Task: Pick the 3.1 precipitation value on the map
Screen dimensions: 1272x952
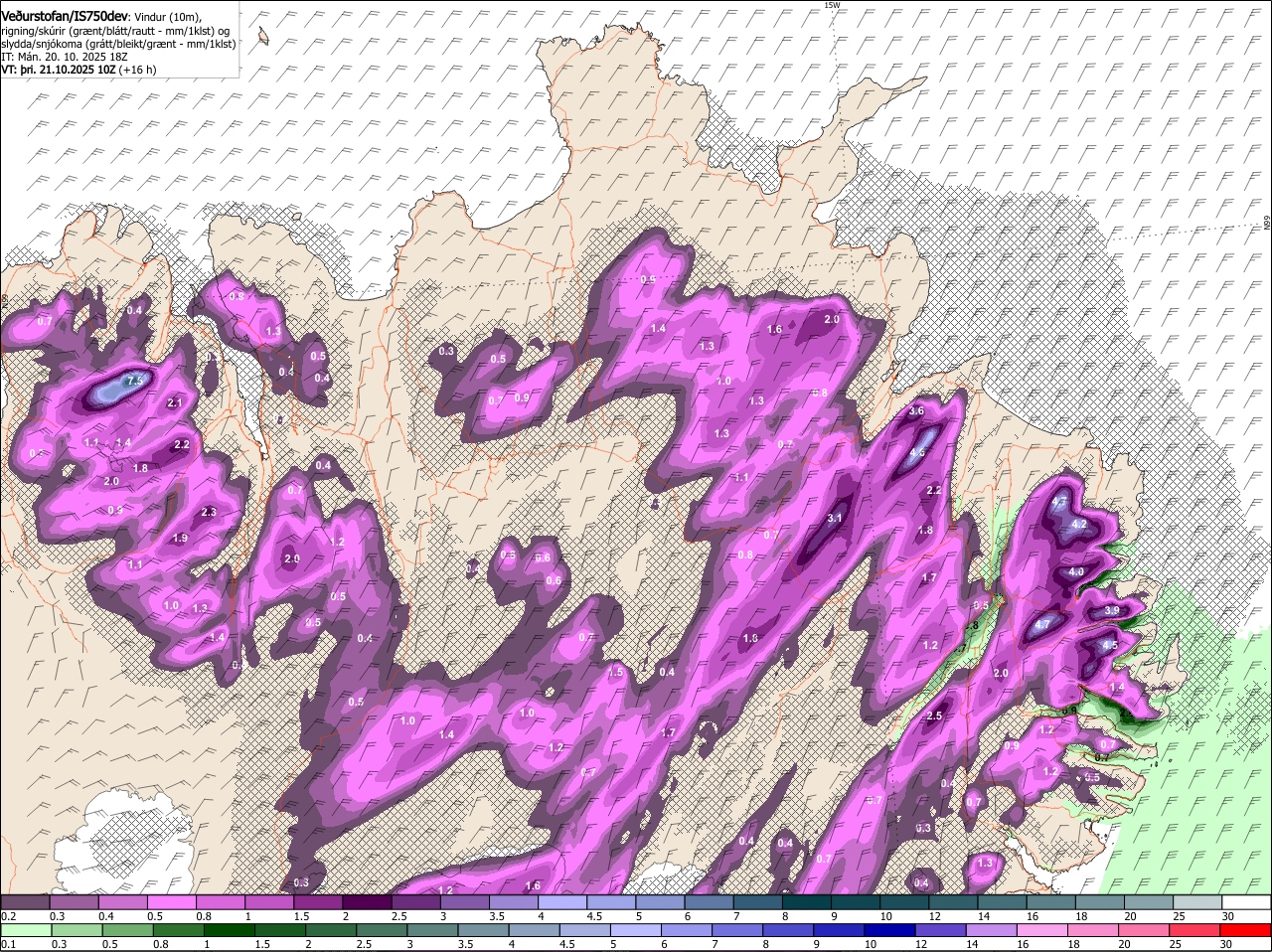Action: (x=835, y=518)
